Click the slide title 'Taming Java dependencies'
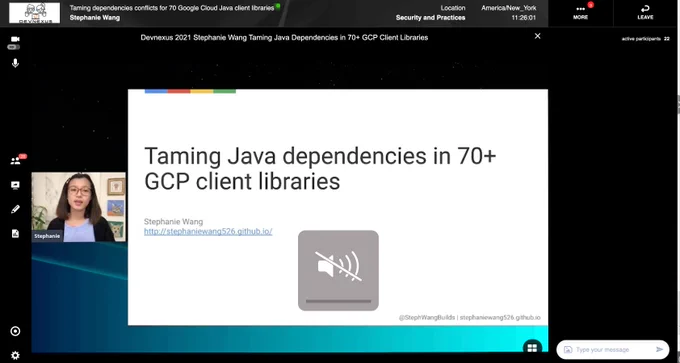 320,168
